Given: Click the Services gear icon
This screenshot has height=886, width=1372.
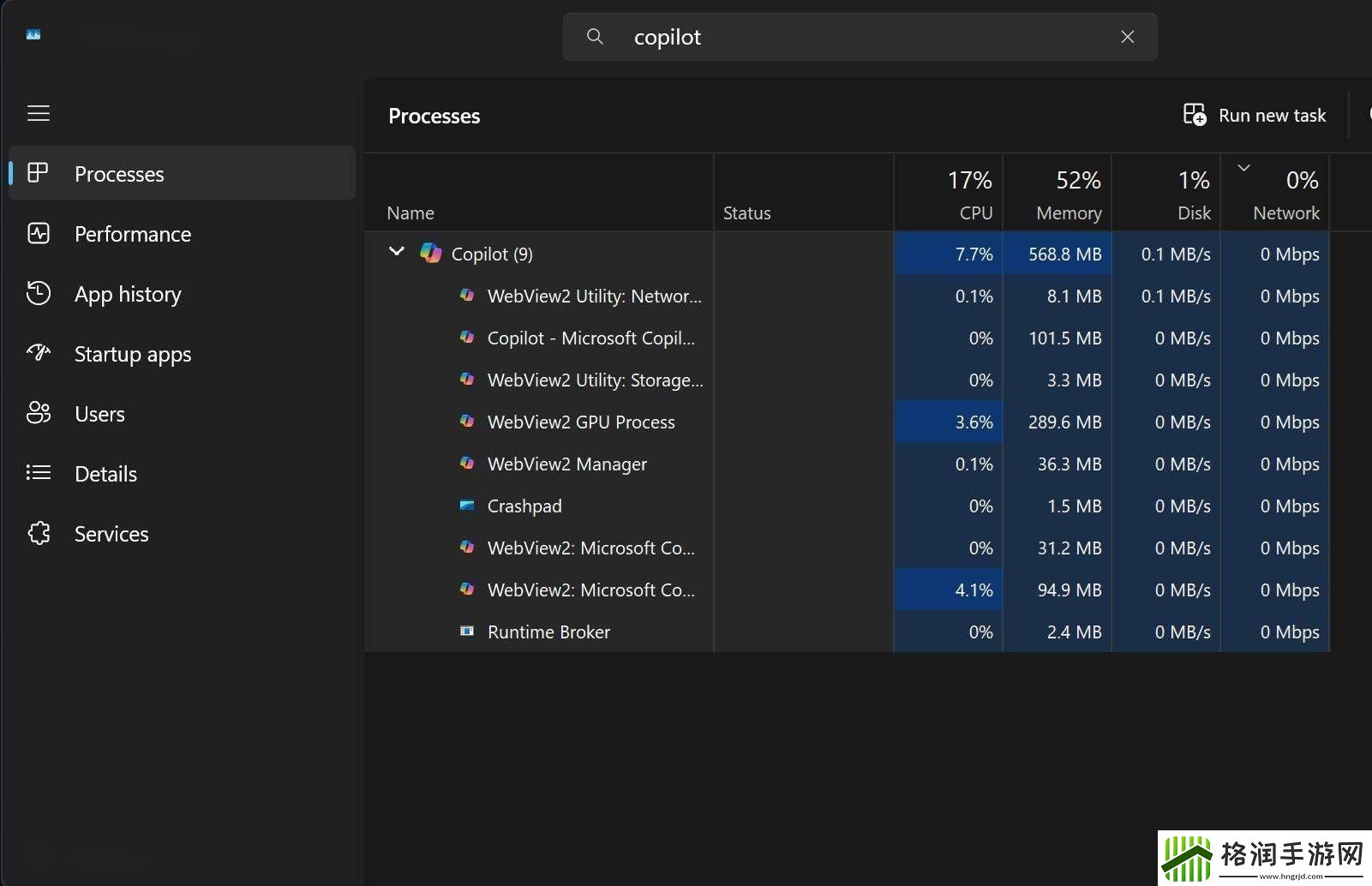Looking at the screenshot, I should coord(39,533).
